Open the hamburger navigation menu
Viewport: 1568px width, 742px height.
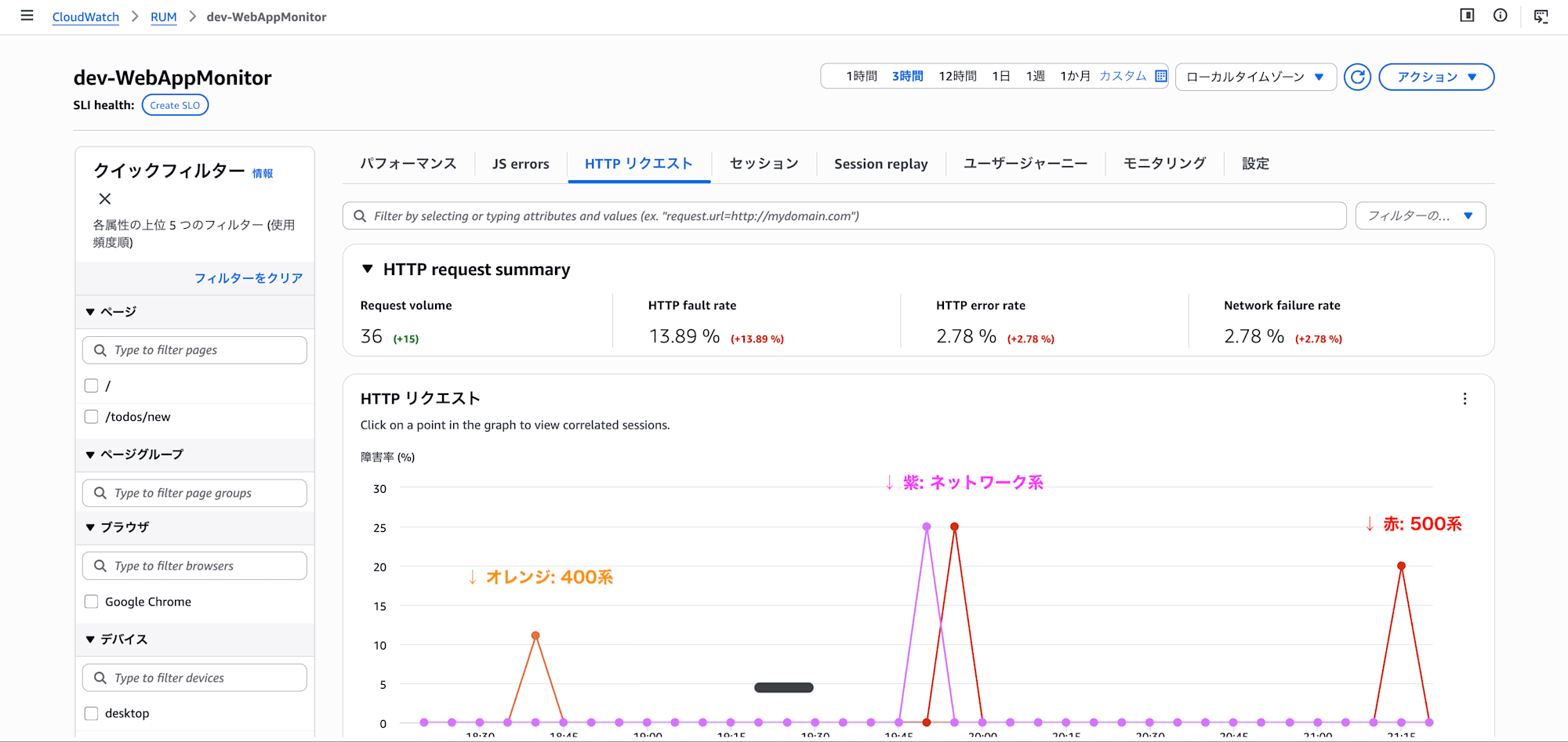27,16
